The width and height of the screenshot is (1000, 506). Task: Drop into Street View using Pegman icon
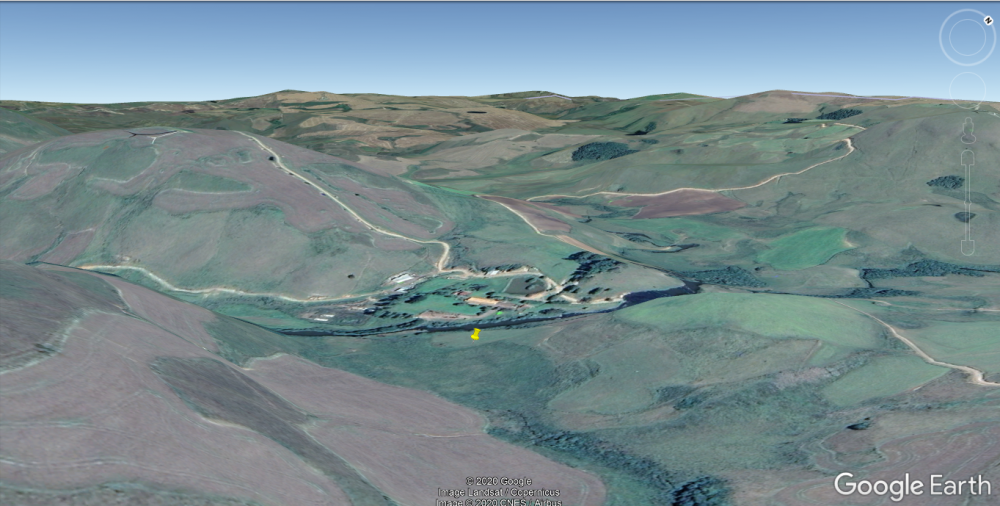967,130
